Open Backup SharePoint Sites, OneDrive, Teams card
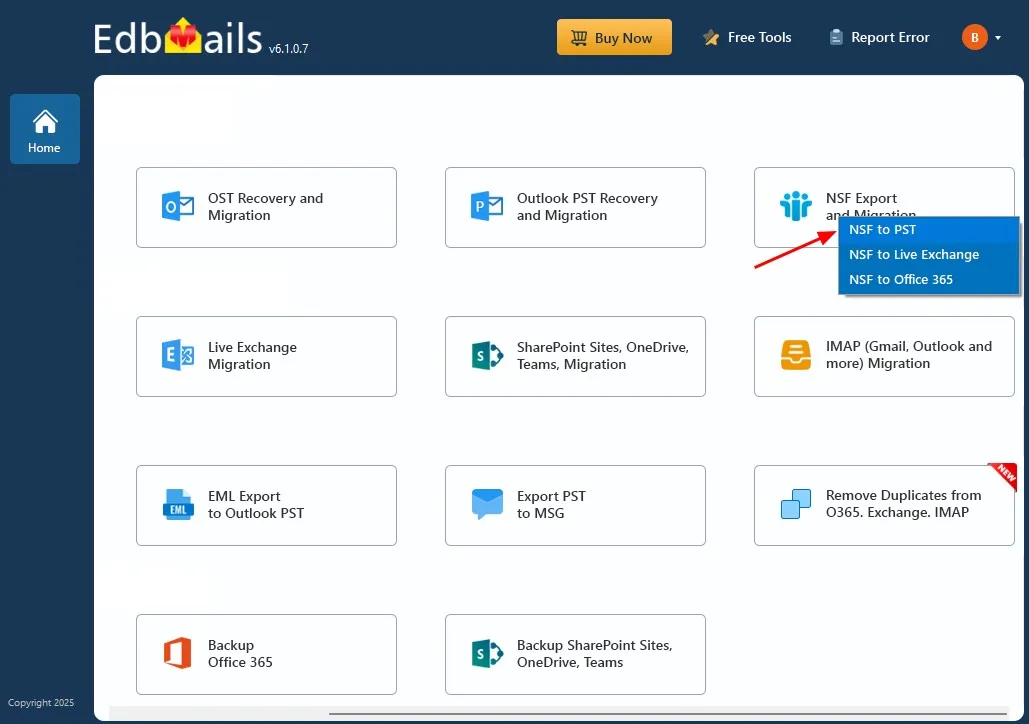This screenshot has width=1029, height=724. coord(575,654)
